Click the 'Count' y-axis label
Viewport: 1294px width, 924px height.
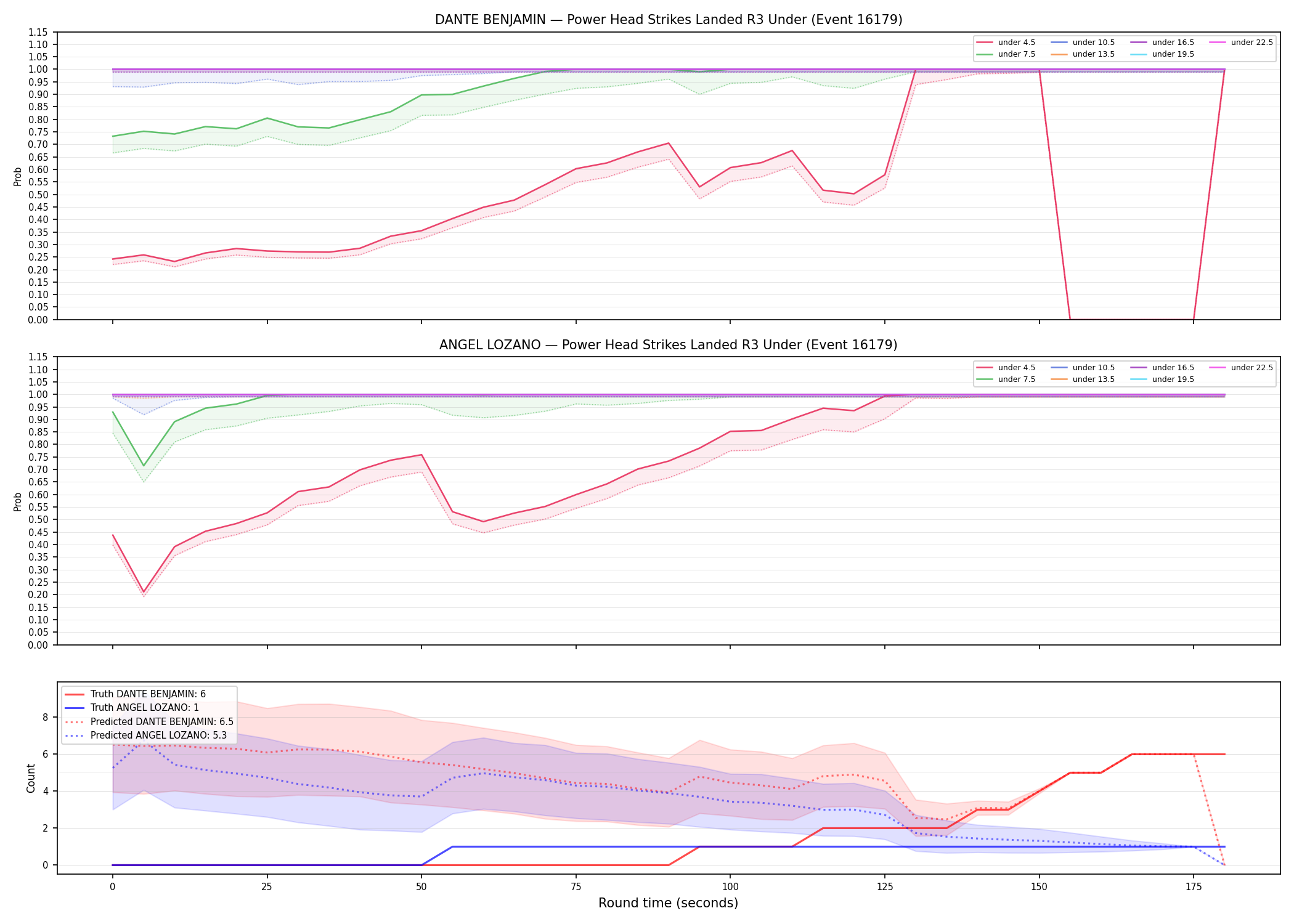pos(31,778)
